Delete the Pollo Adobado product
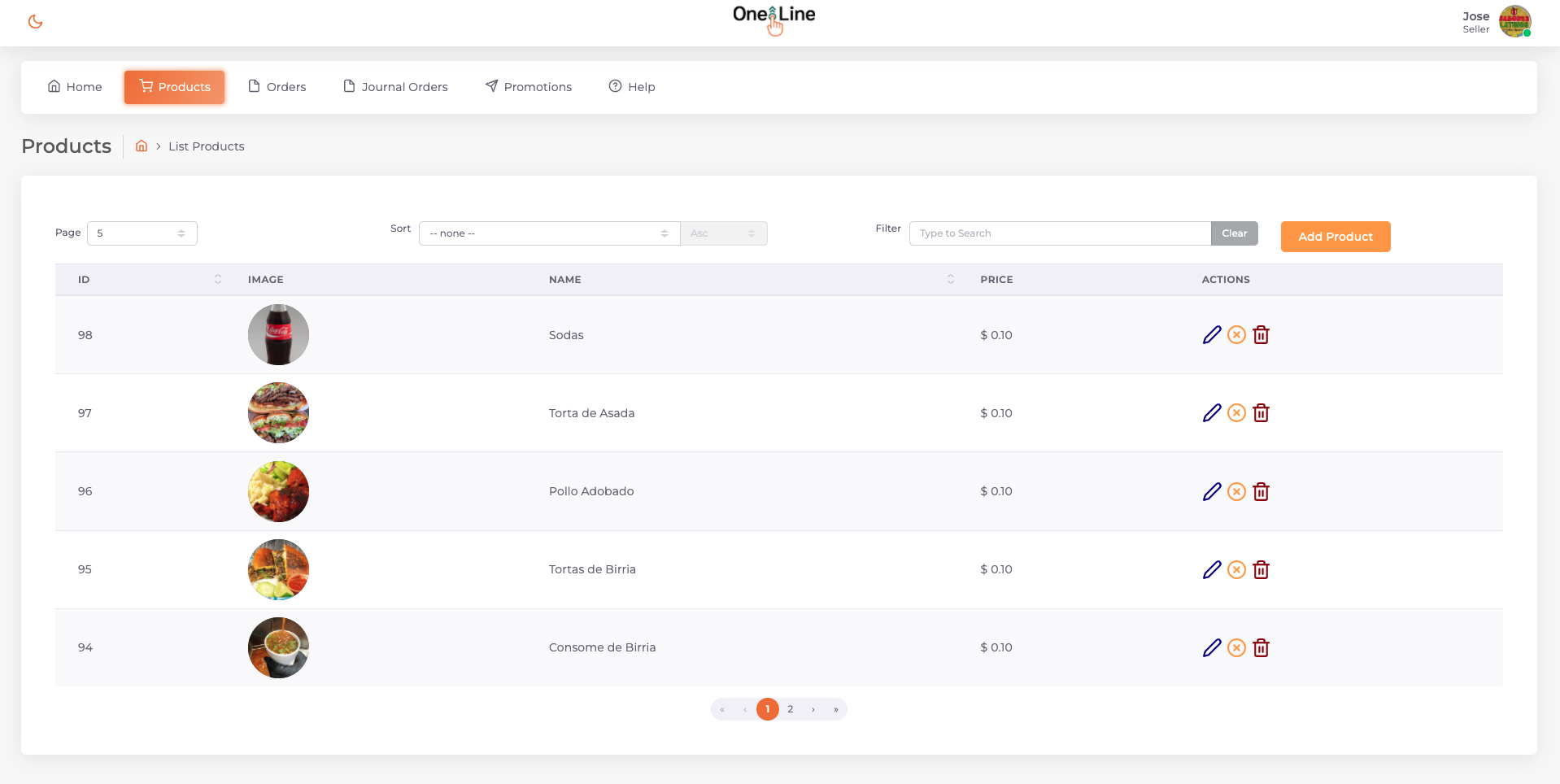This screenshot has width=1560, height=784. point(1261,492)
